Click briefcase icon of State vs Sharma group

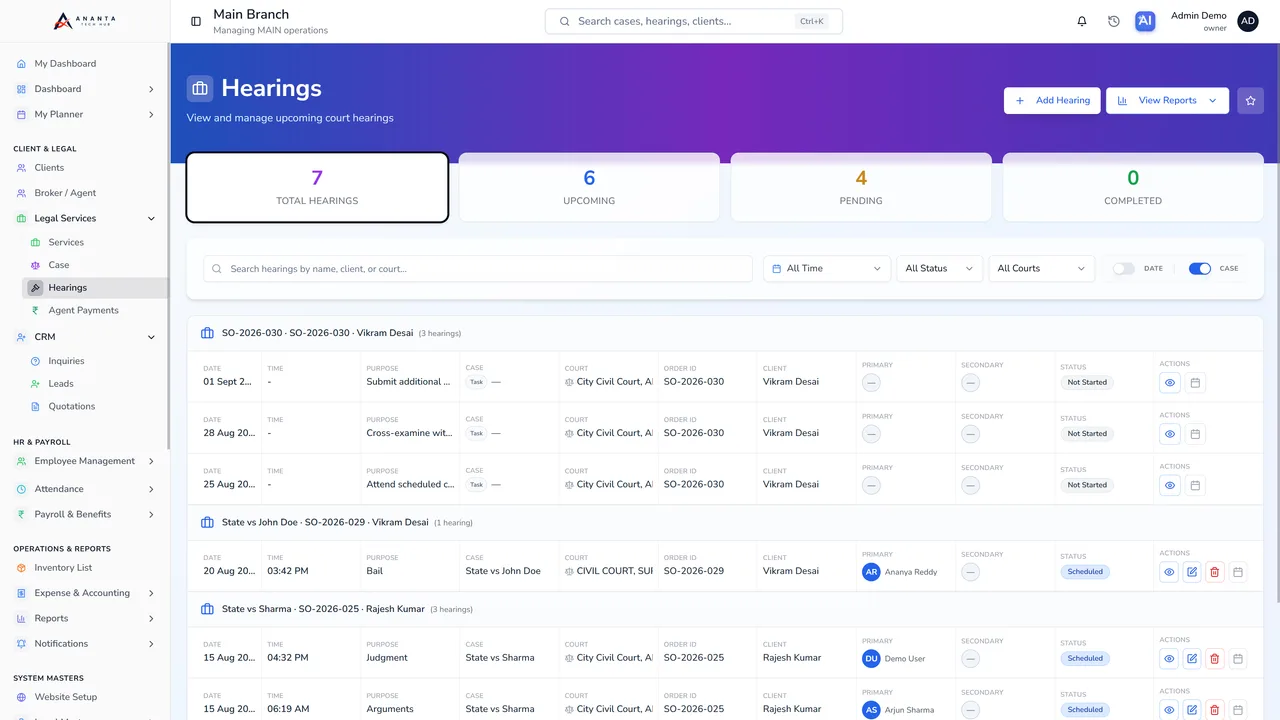click(207, 609)
